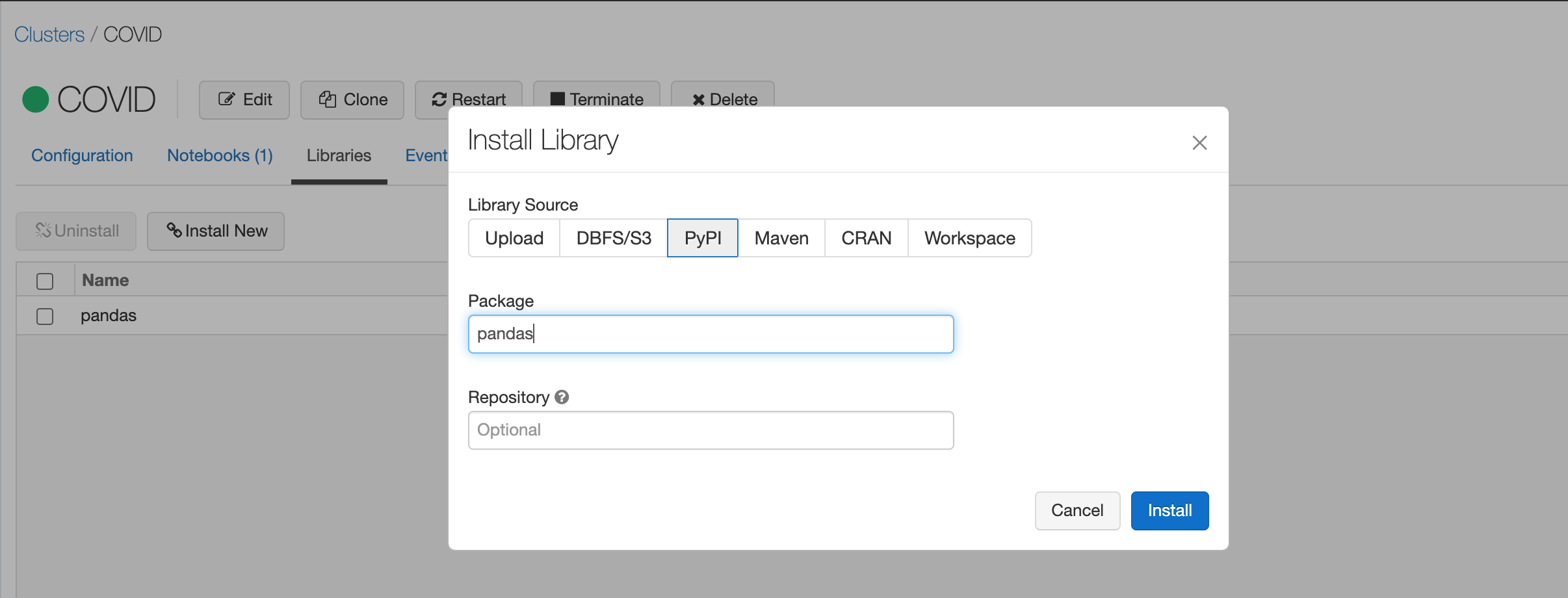The image size is (1568, 598).
Task: Select the DBFS/S3 library source
Action: 614,239
